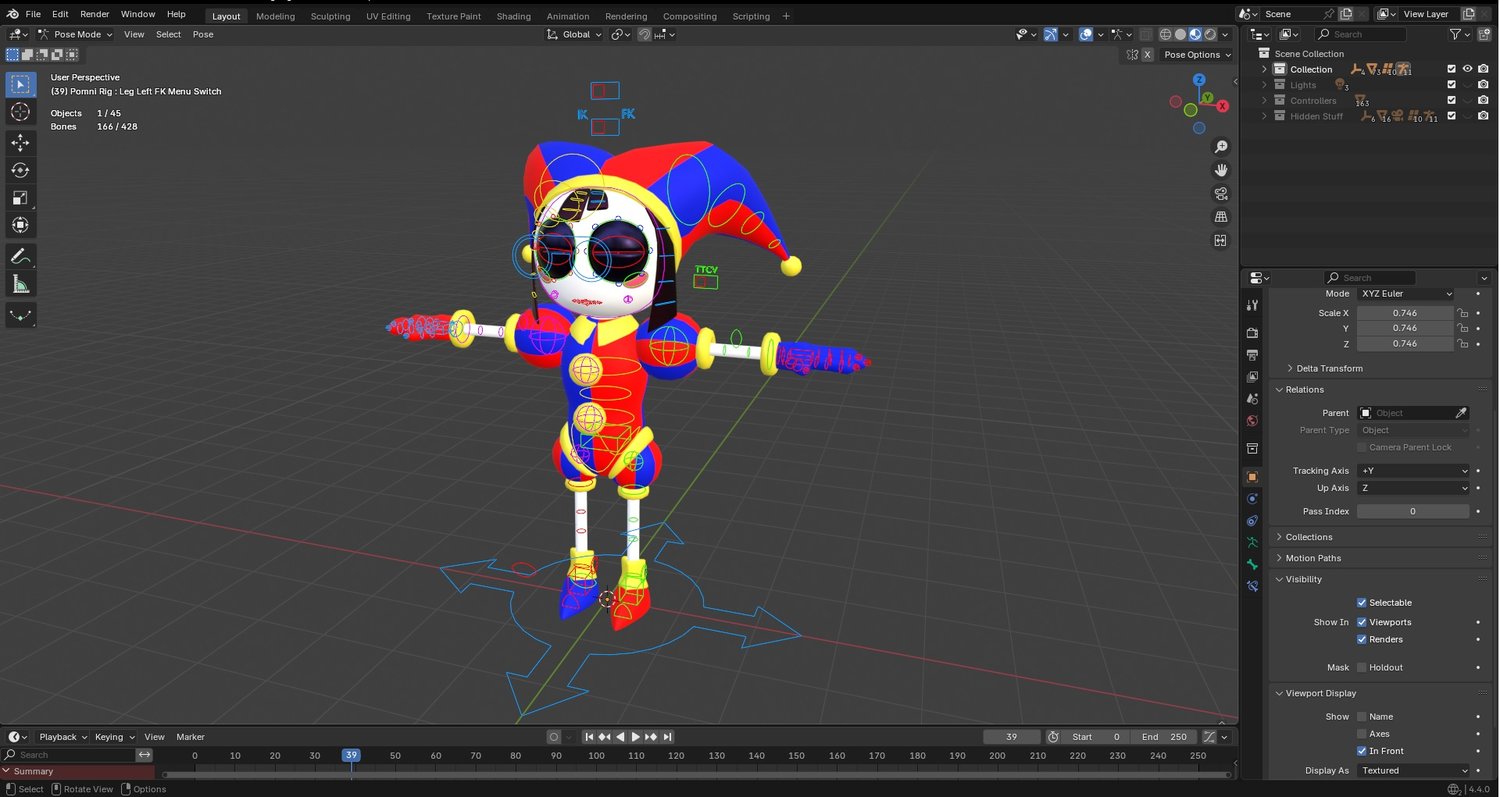The height and width of the screenshot is (797, 1500).
Task: Enable the Holdout mask checkbox
Action: pos(1362,668)
